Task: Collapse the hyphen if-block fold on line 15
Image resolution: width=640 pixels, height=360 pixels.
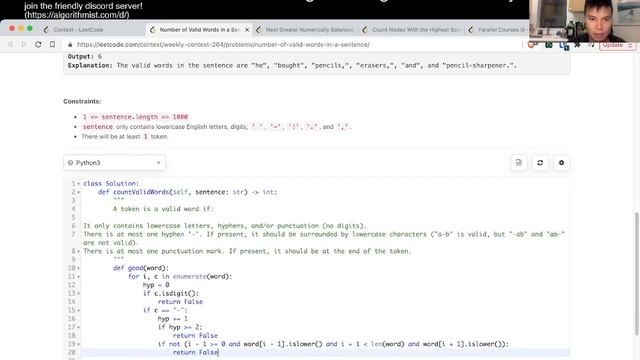Action: [78, 310]
